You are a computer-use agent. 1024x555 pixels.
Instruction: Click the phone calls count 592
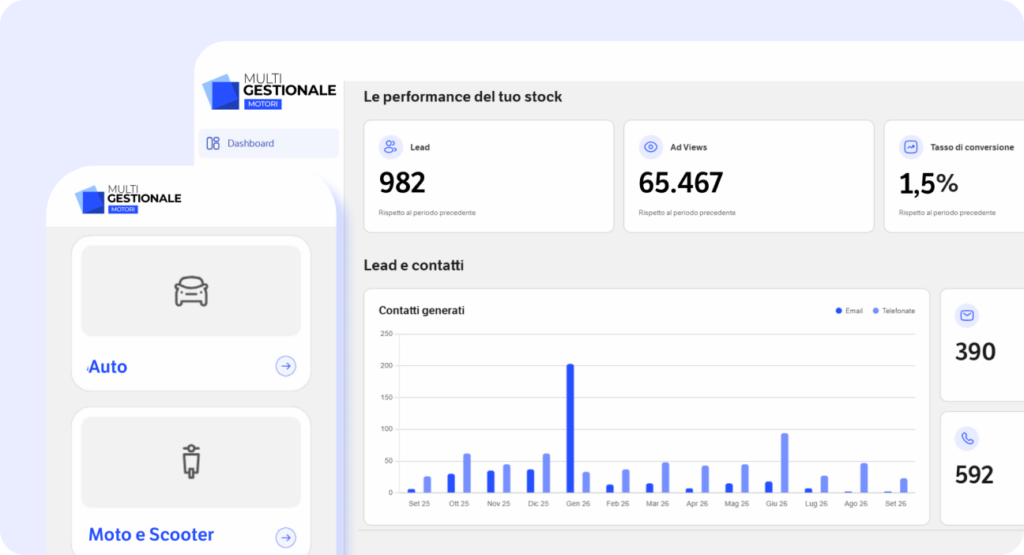(974, 475)
